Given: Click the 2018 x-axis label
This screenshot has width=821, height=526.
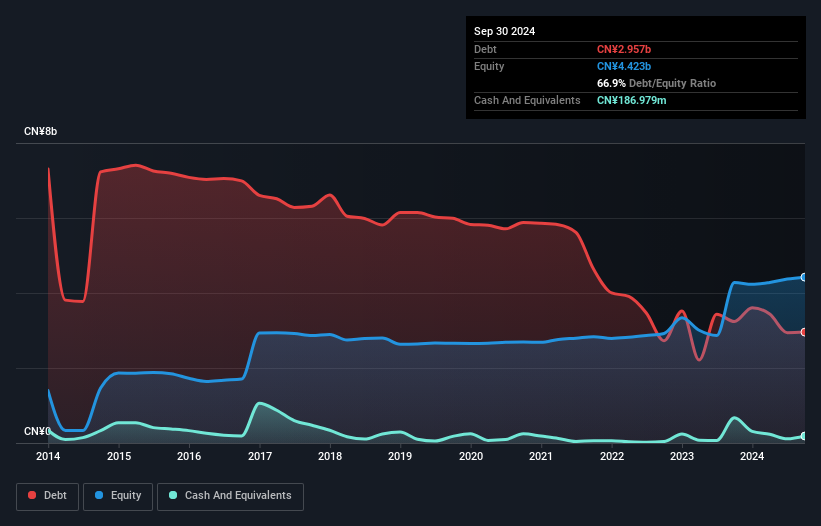Looking at the screenshot, I should (x=330, y=456).
